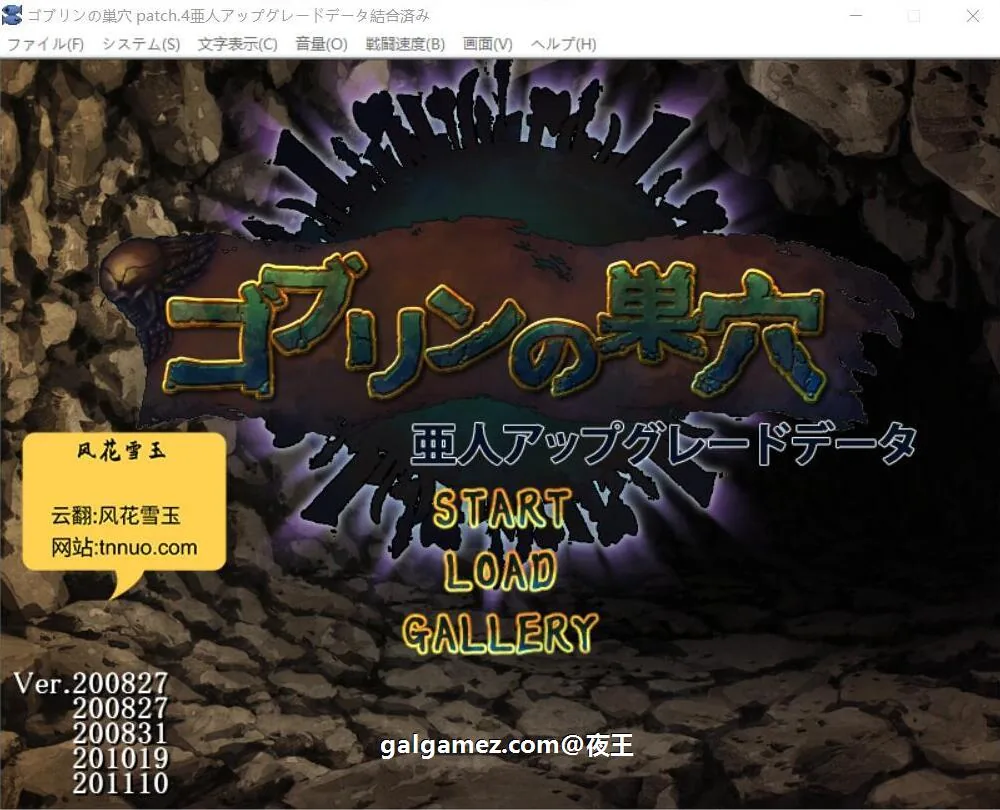
Task: Click the 201110 version number
Action: (121, 783)
